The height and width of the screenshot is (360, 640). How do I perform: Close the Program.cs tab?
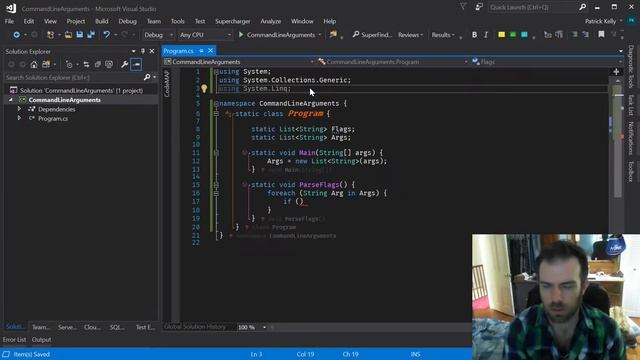tap(211, 51)
